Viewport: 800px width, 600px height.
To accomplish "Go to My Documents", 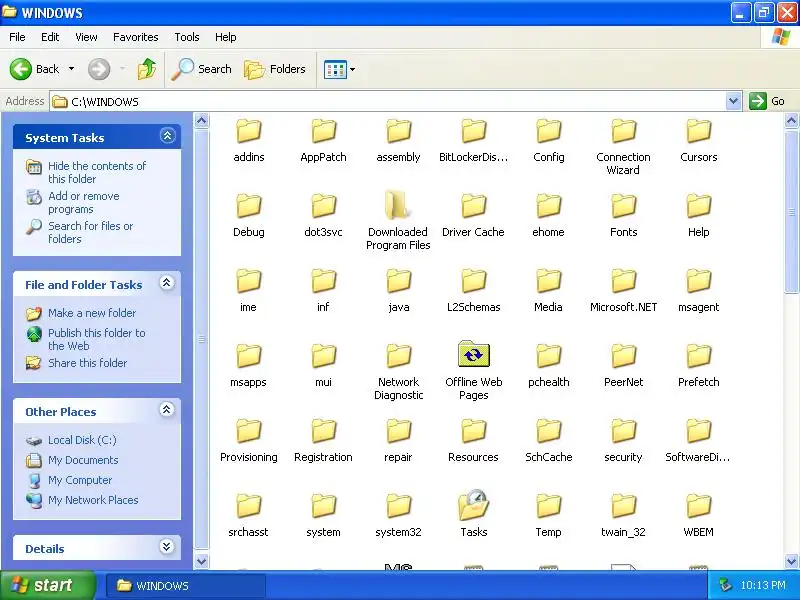I will pyautogui.click(x=83, y=460).
